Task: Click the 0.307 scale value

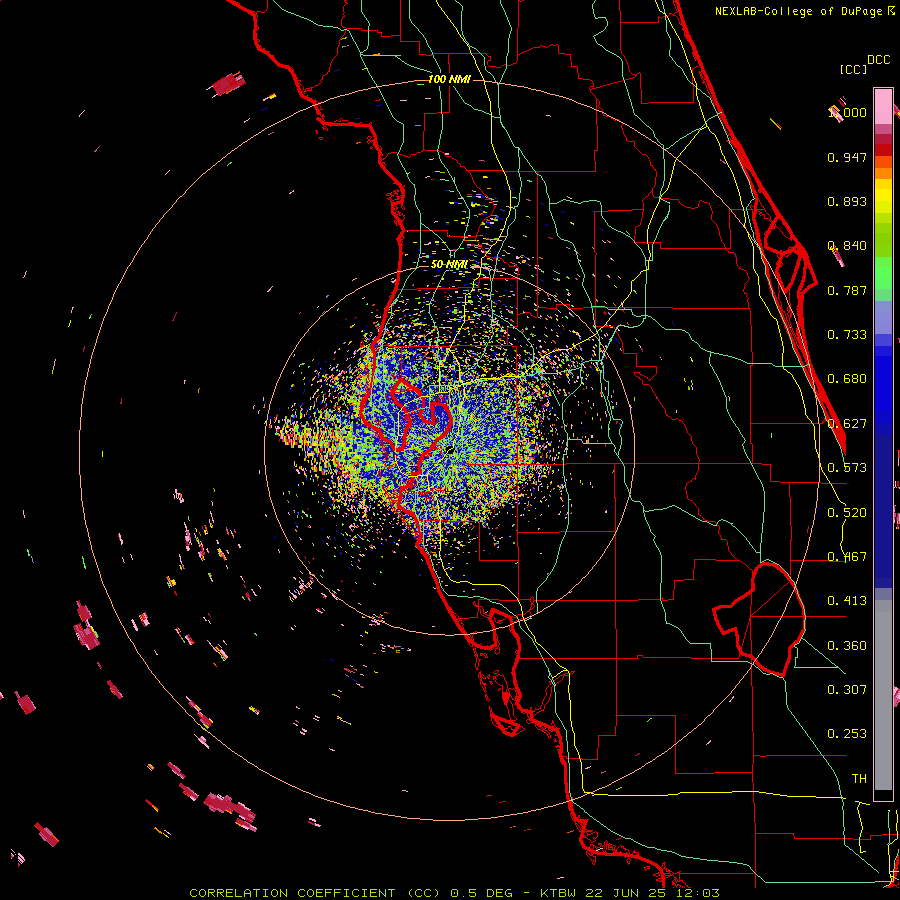Action: pos(847,690)
